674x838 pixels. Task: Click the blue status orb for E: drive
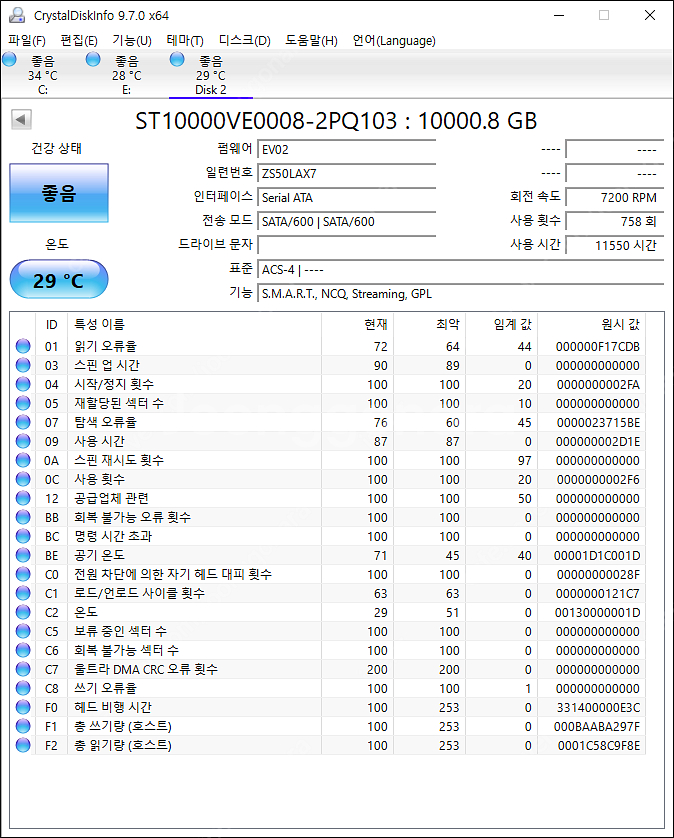coord(94,60)
